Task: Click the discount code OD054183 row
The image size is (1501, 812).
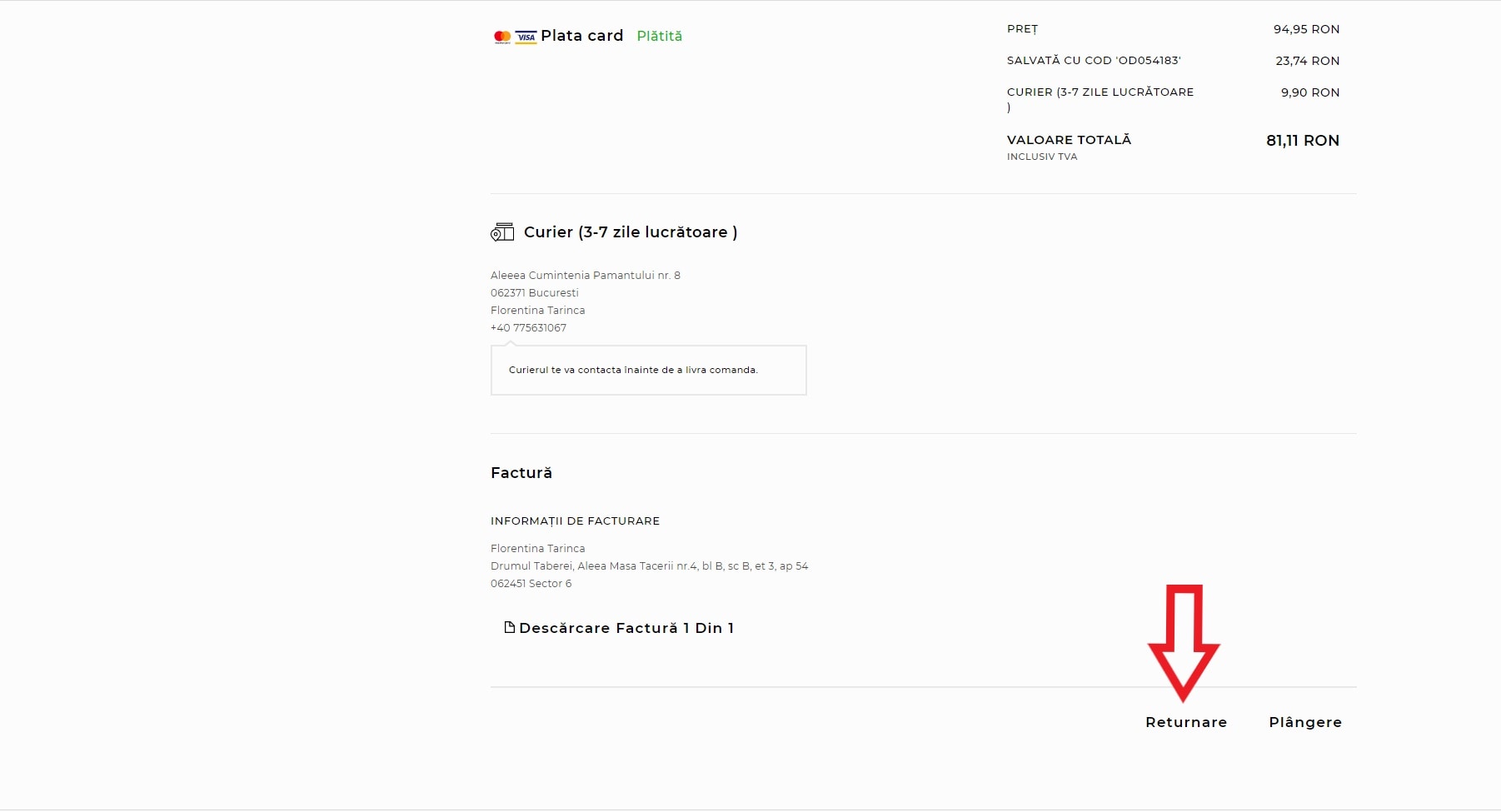Action: [1173, 61]
